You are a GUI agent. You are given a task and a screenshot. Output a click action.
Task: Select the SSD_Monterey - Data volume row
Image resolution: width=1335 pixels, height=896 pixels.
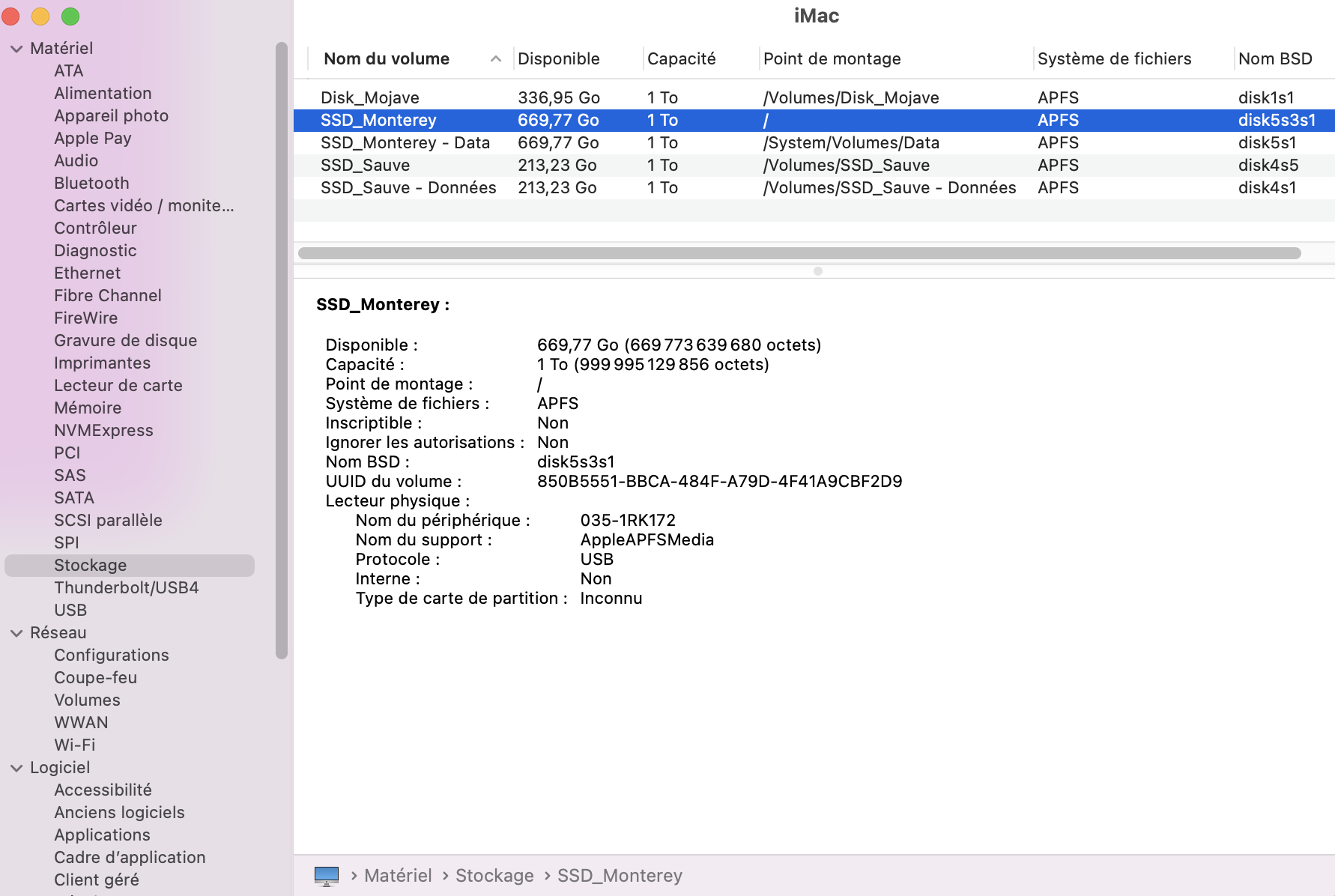pos(405,143)
